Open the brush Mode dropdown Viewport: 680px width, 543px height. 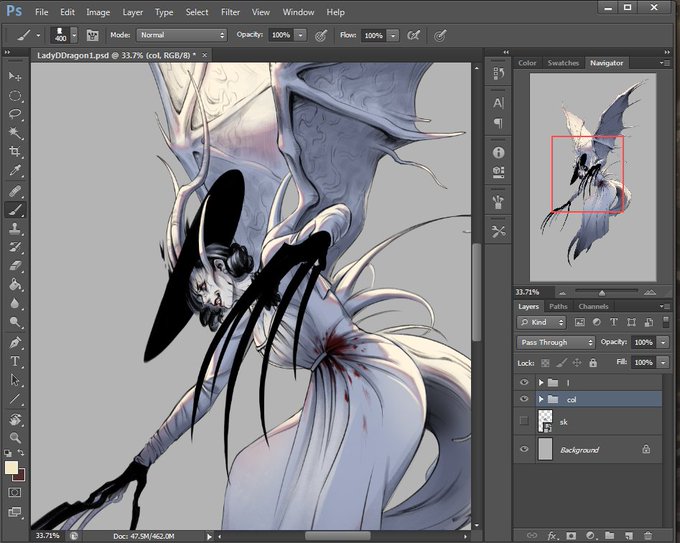182,35
